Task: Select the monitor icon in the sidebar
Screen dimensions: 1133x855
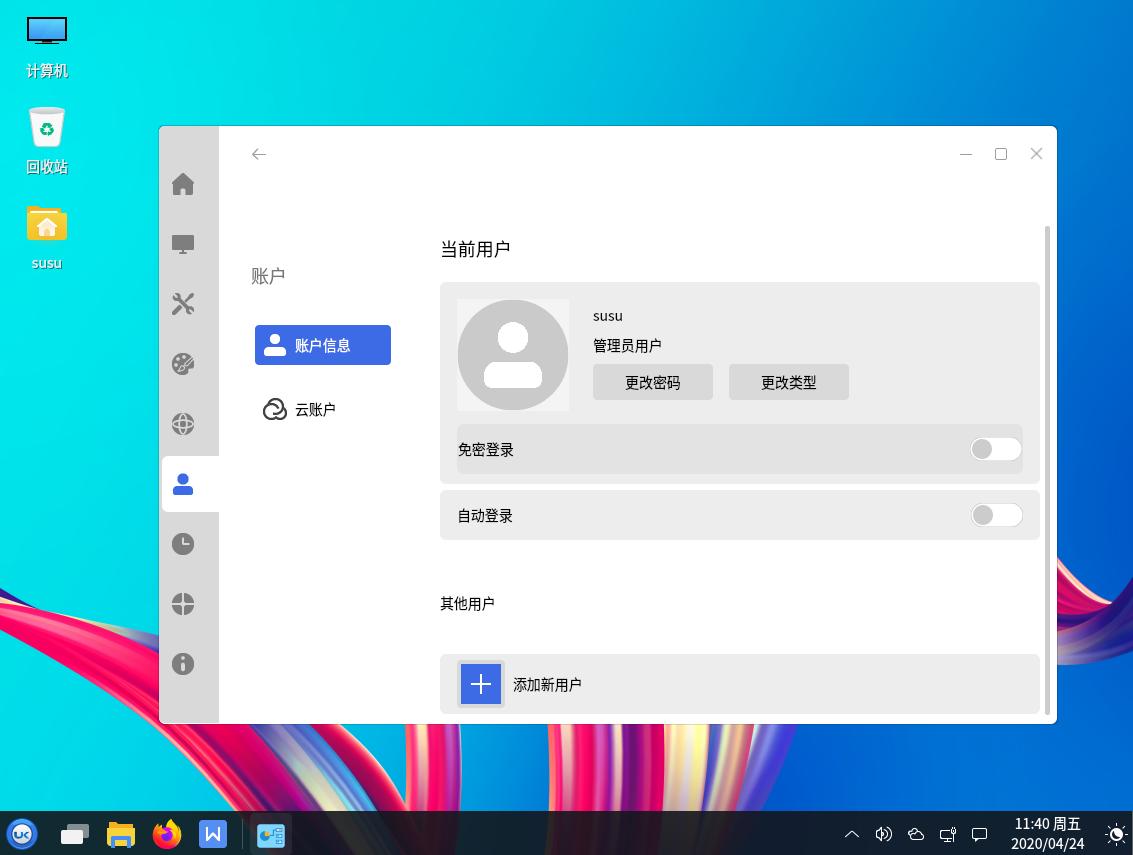Action: 183,244
